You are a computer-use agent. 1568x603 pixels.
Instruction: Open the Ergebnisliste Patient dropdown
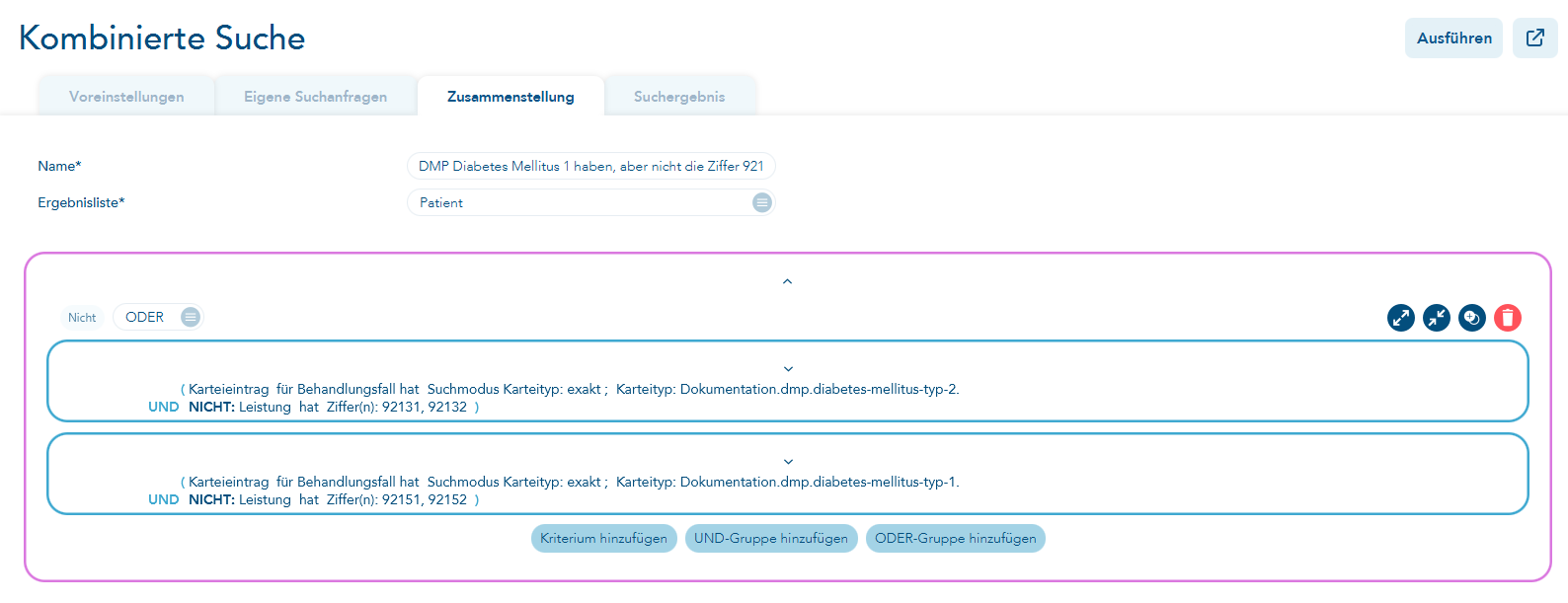pos(590,202)
